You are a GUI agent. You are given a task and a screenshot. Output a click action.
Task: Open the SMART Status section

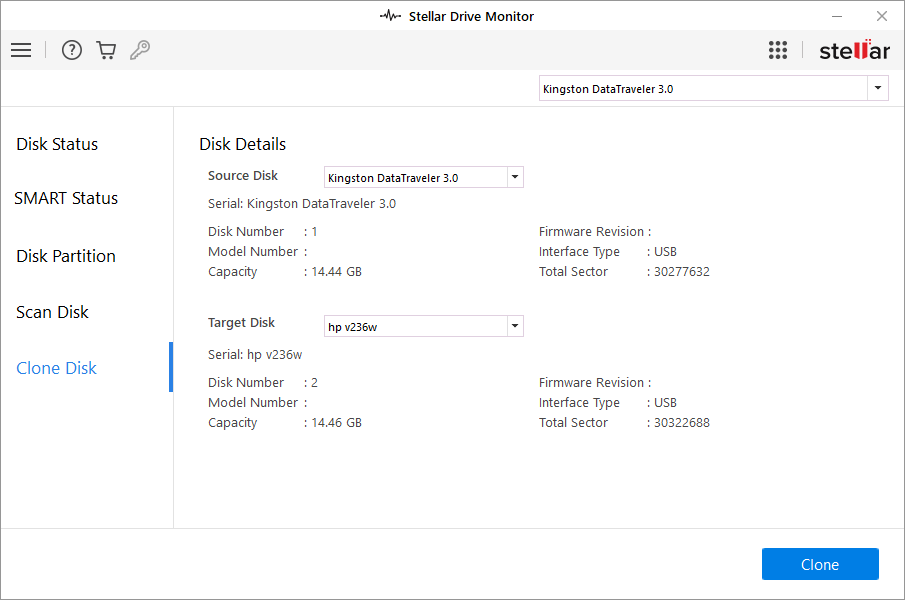pyautogui.click(x=66, y=198)
